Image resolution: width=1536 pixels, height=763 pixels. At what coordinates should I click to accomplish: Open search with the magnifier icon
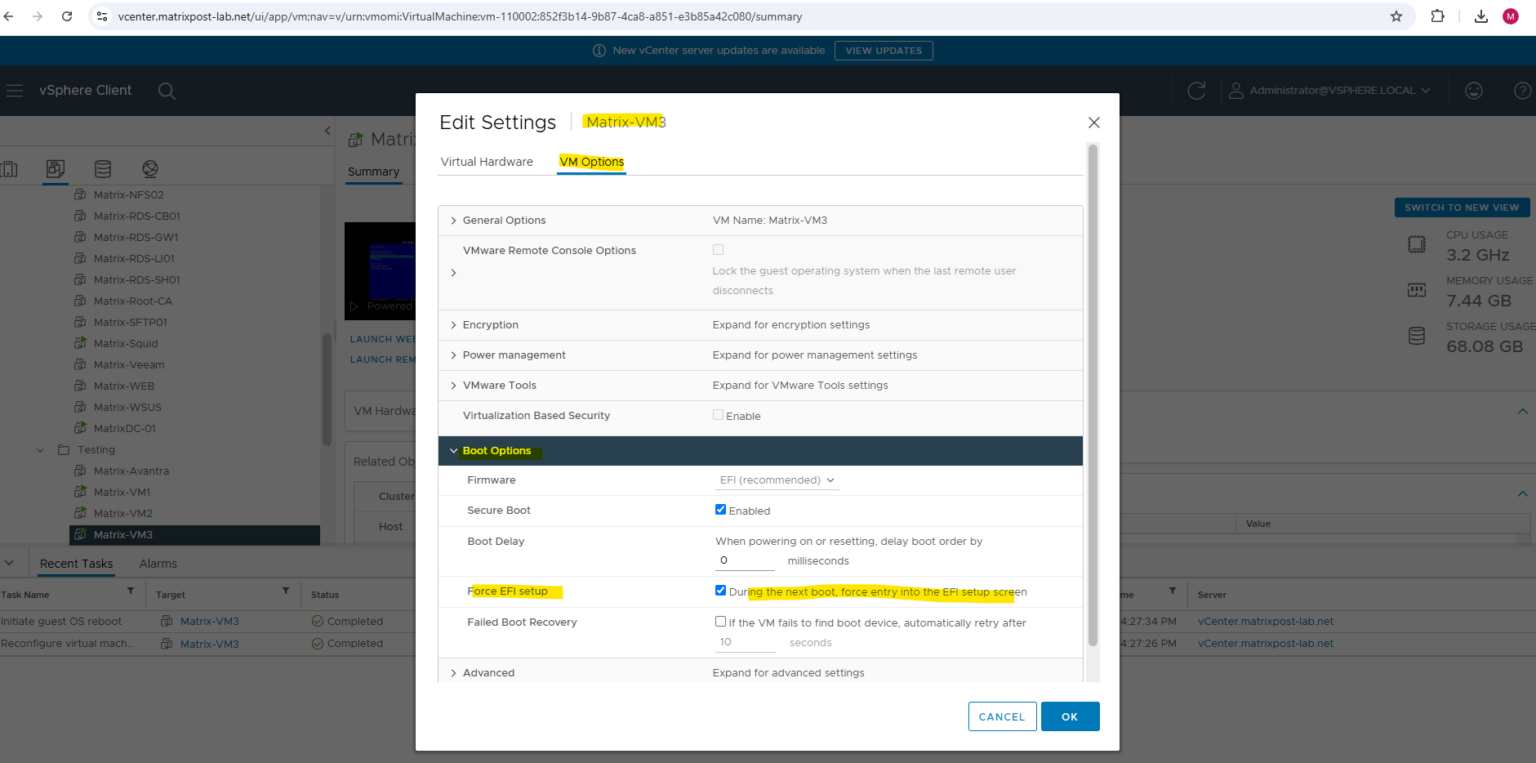point(166,90)
